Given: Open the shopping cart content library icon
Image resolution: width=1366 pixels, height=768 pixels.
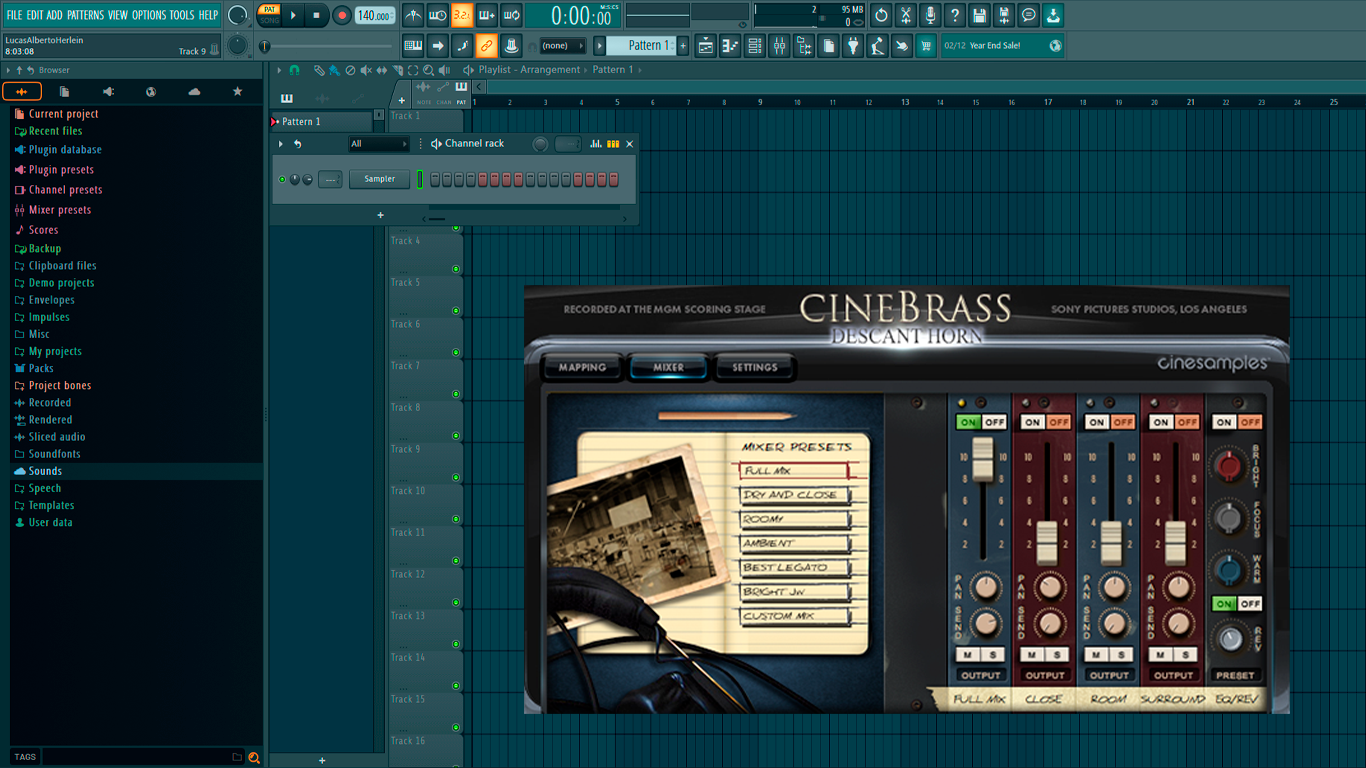Looking at the screenshot, I should pyautogui.click(x=926, y=46).
